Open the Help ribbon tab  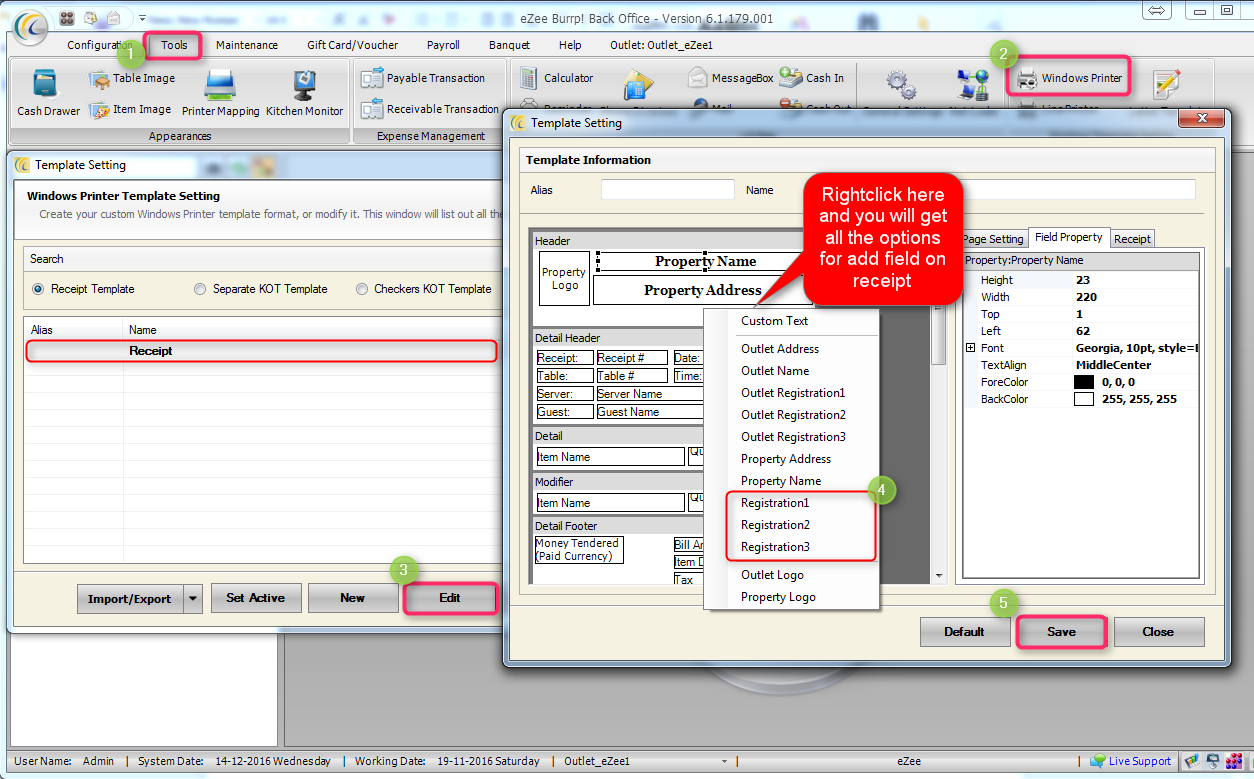click(x=570, y=45)
